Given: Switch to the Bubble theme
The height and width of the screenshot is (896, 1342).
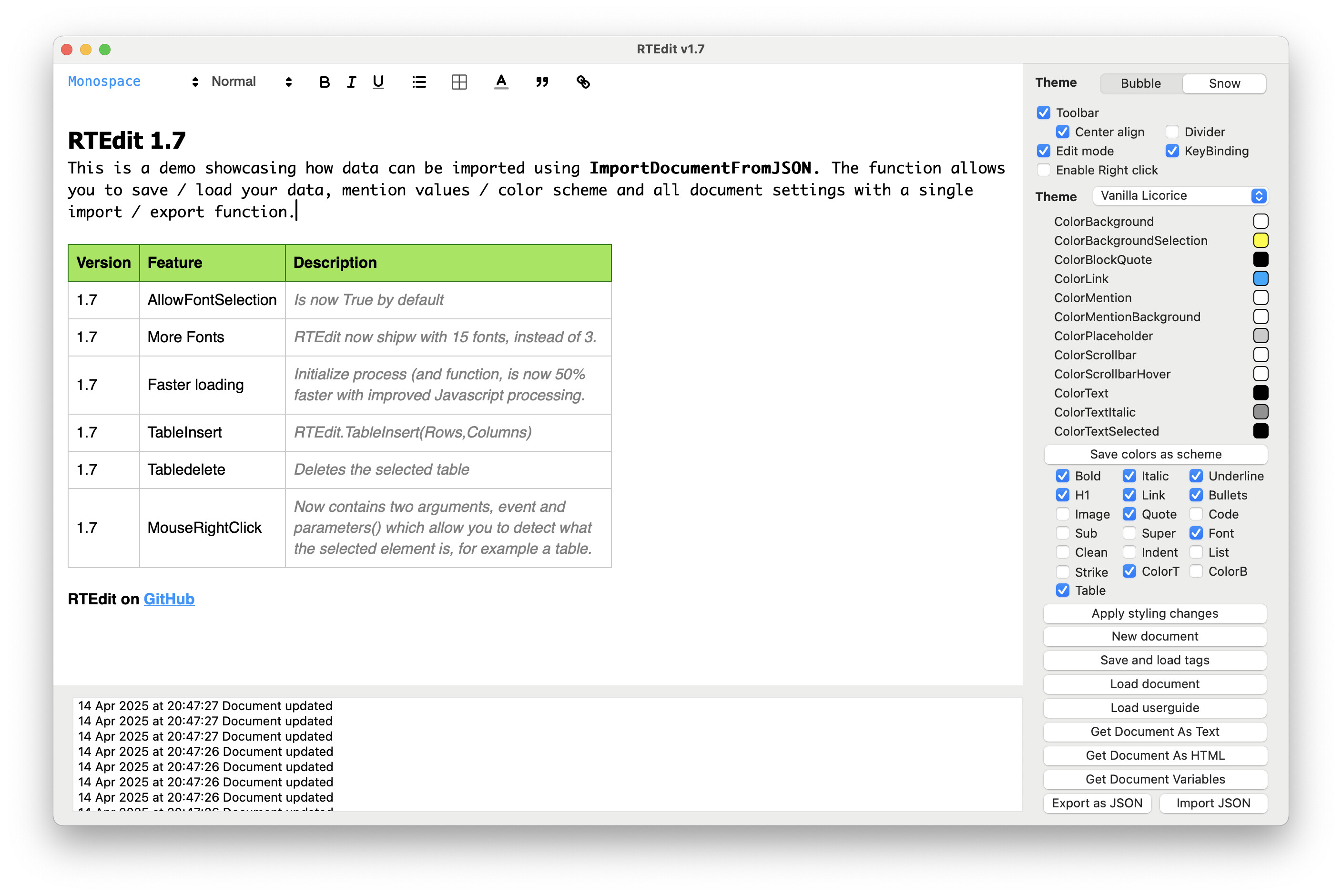Looking at the screenshot, I should (1141, 83).
